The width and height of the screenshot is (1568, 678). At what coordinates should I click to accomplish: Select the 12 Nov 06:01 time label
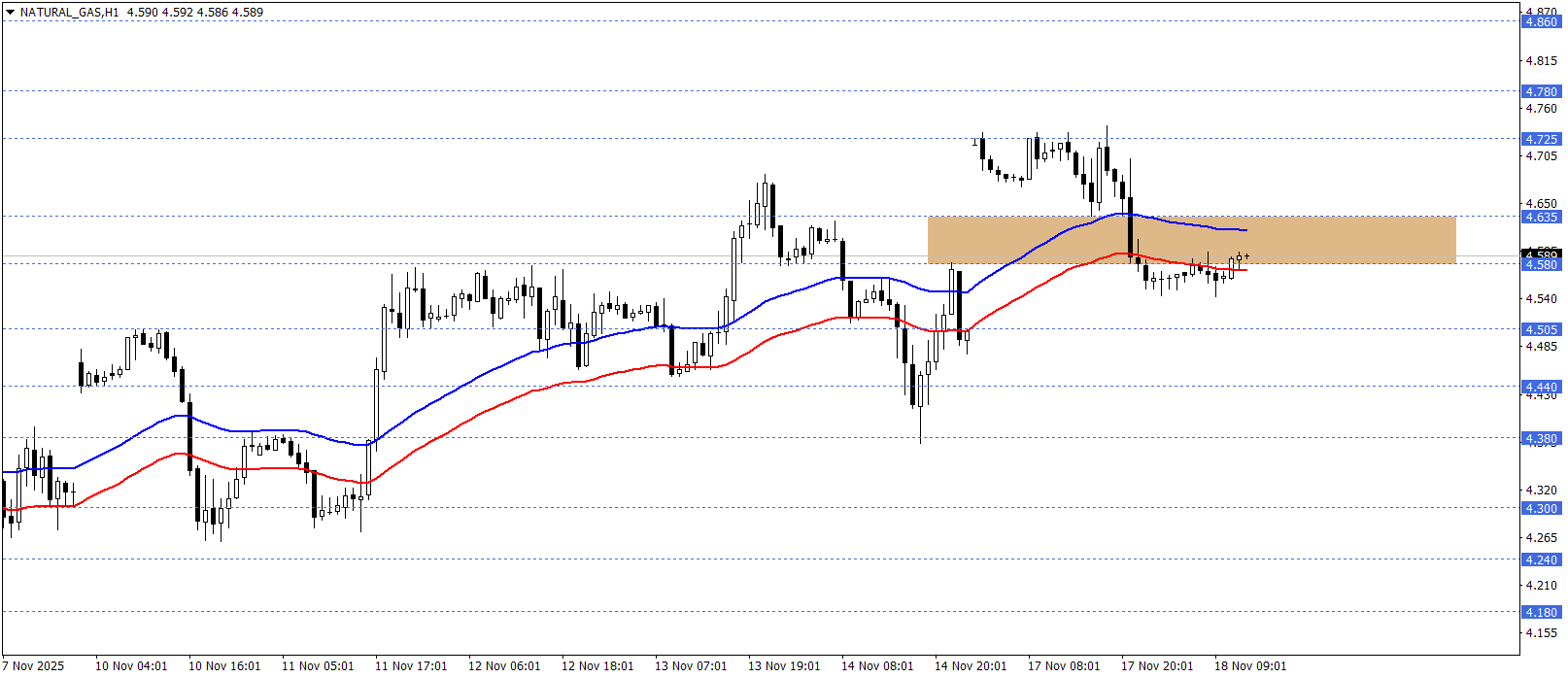pyautogui.click(x=504, y=665)
